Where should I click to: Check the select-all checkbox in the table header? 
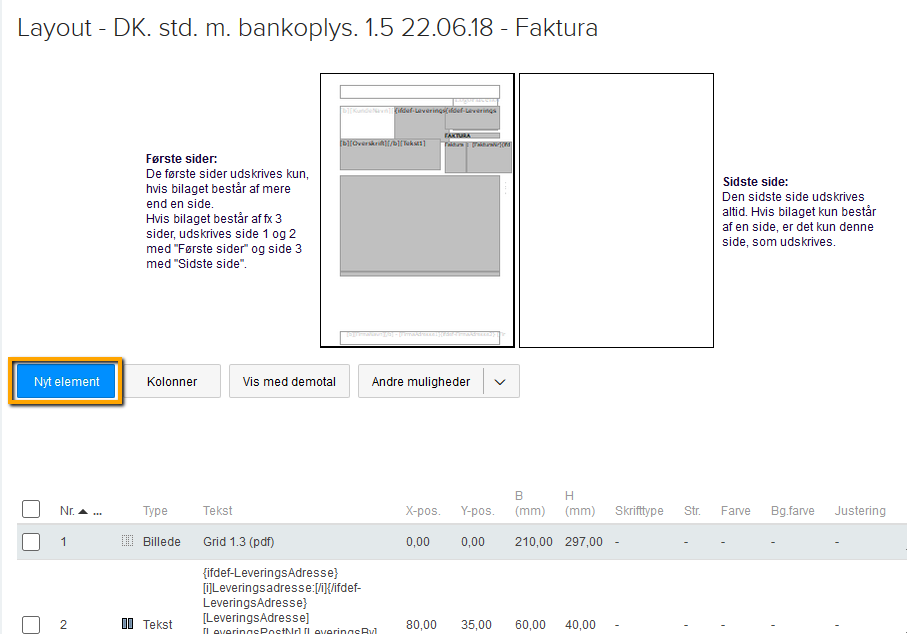[x=30, y=509]
